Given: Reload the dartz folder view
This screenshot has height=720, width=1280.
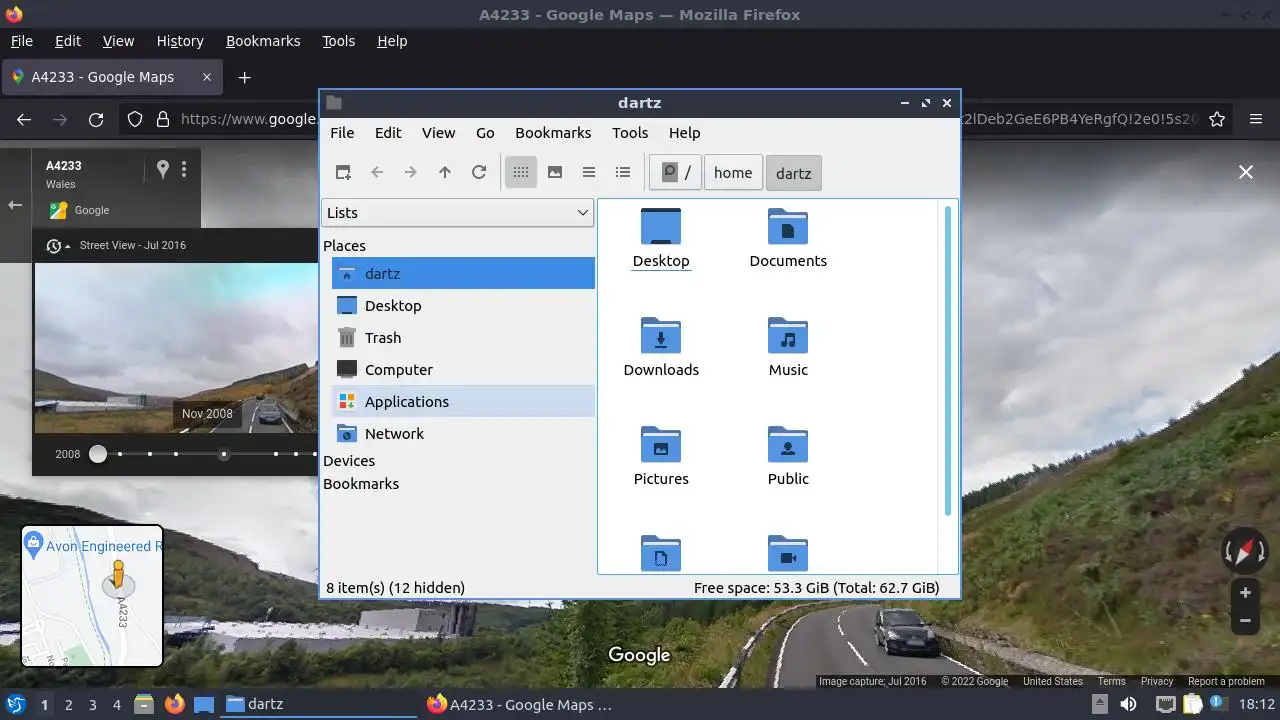Looking at the screenshot, I should [479, 172].
